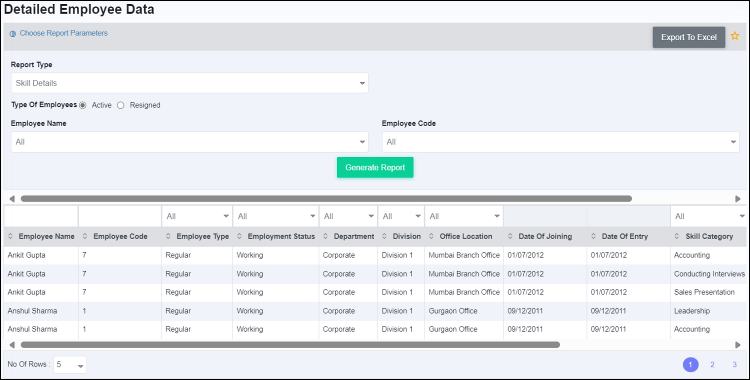The height and width of the screenshot is (380, 750).
Task: Click upper scrollbar left arrow
Action: (x=12, y=199)
